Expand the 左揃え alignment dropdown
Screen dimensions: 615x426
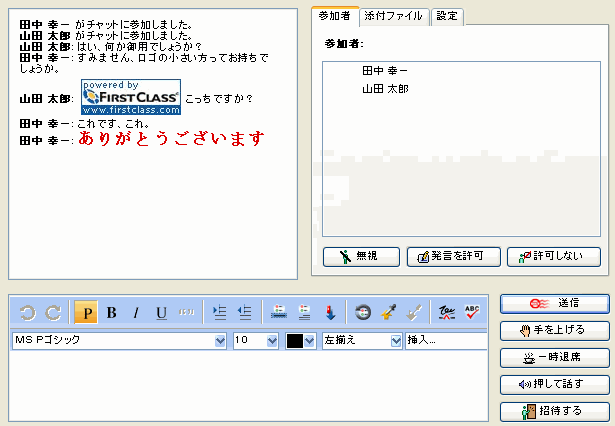[396, 341]
